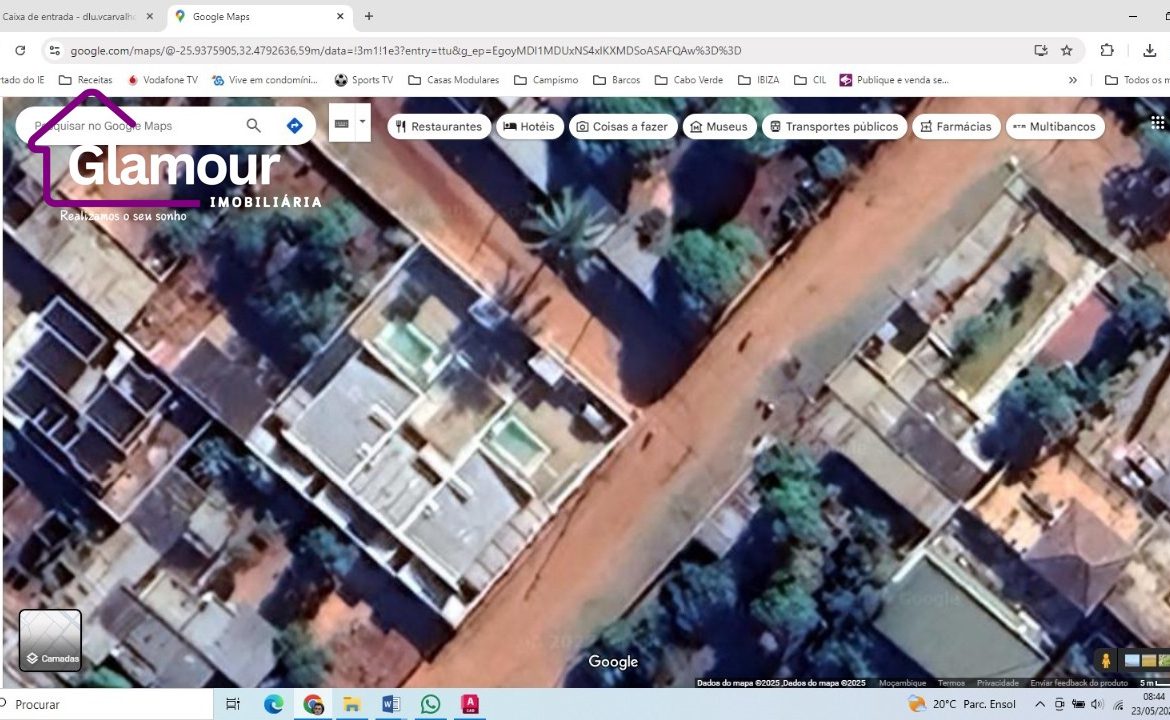Expand the hidden bookmarks overflow chevron
Viewport: 1170px width, 720px height.
(x=1073, y=80)
